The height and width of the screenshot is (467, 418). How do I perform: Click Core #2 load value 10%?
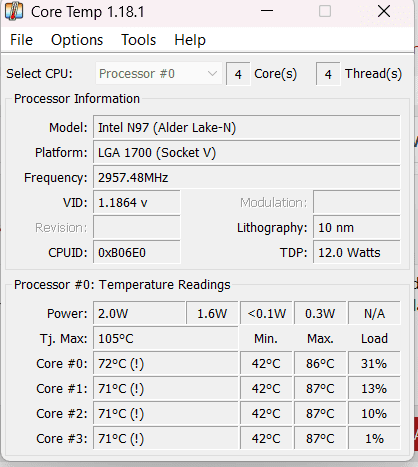374,414
